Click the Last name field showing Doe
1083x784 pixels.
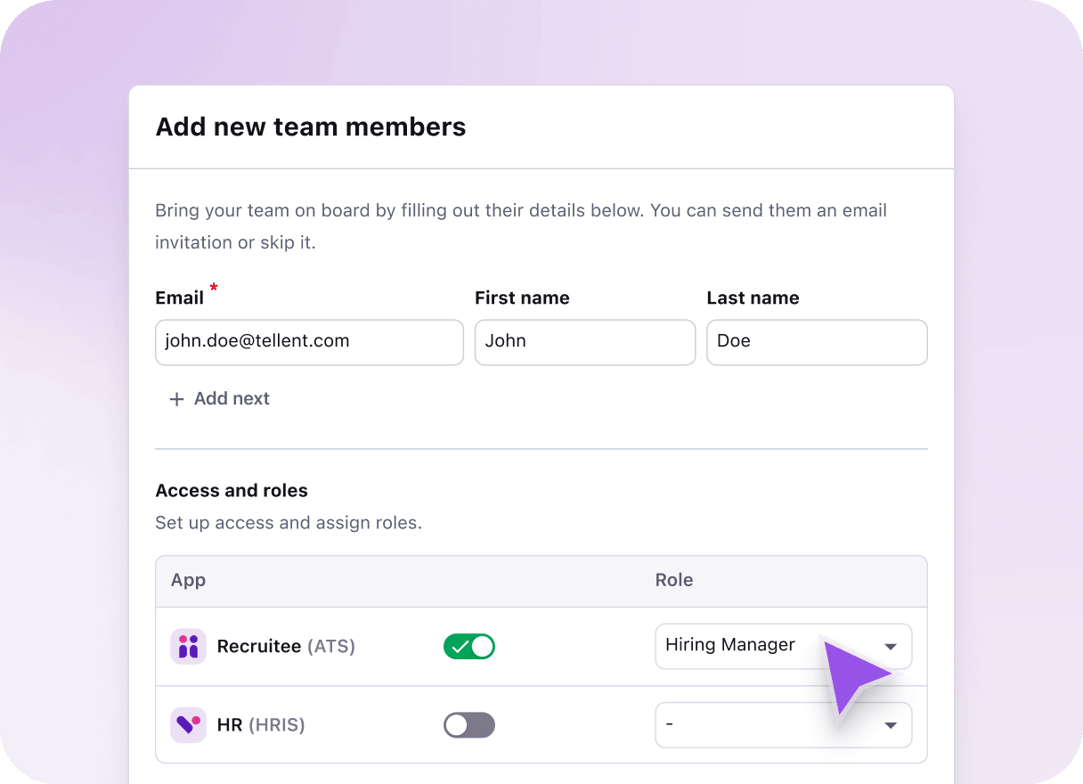coord(816,342)
